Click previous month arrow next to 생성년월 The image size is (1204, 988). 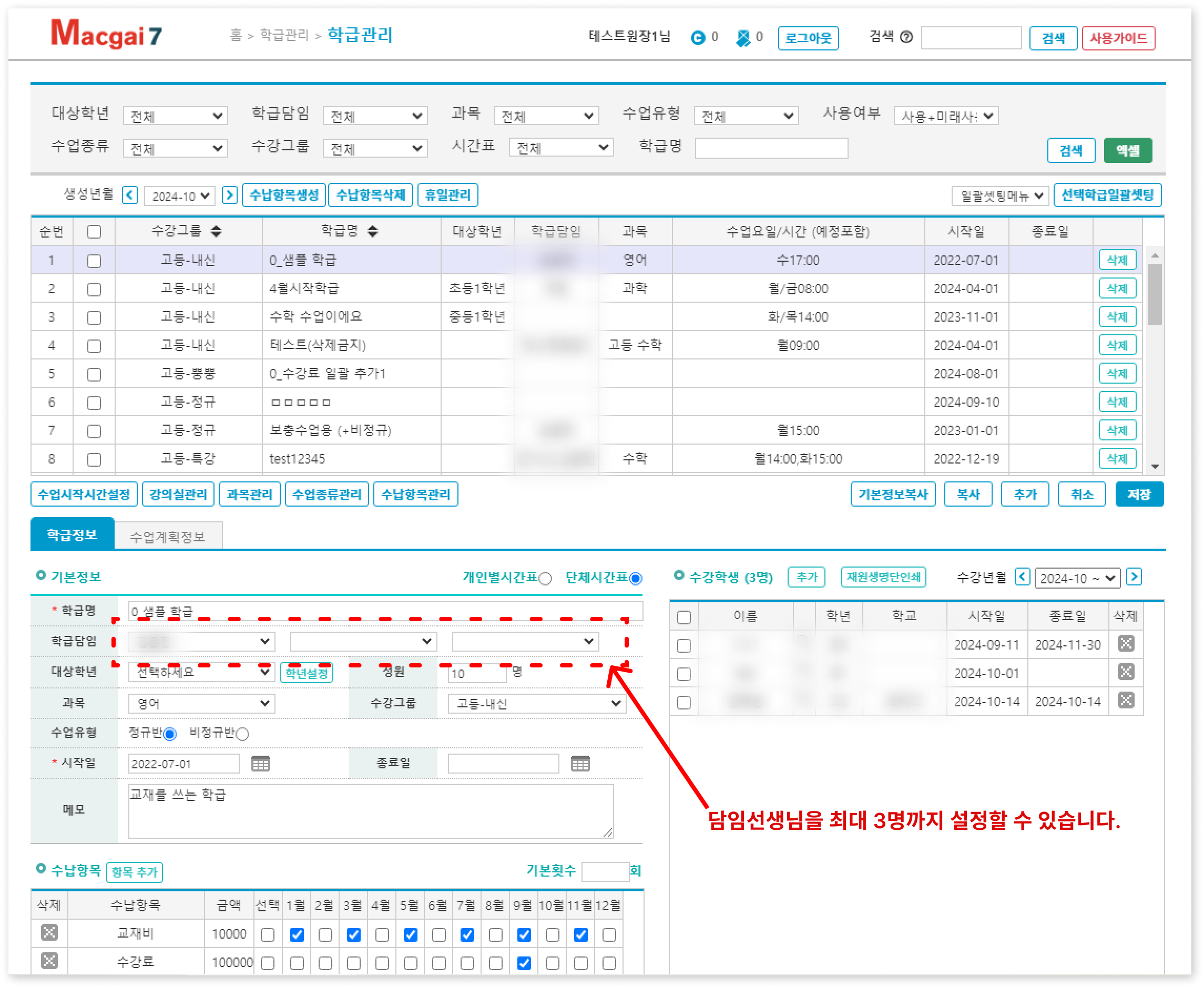tap(130, 195)
